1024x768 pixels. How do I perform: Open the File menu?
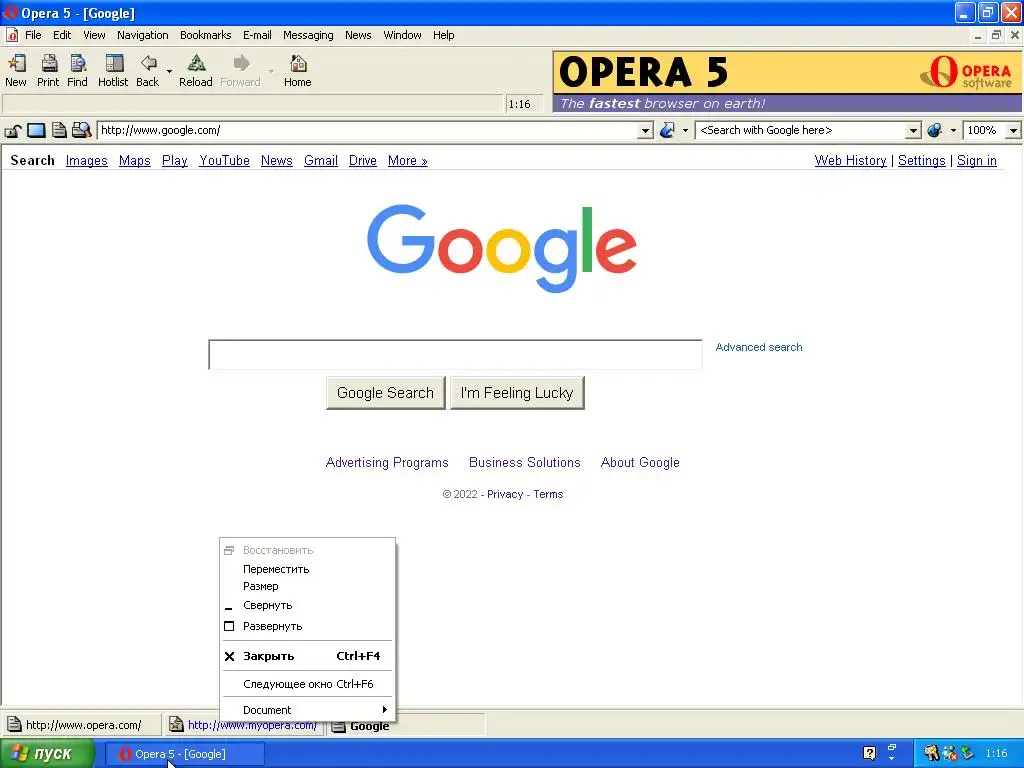tap(33, 35)
